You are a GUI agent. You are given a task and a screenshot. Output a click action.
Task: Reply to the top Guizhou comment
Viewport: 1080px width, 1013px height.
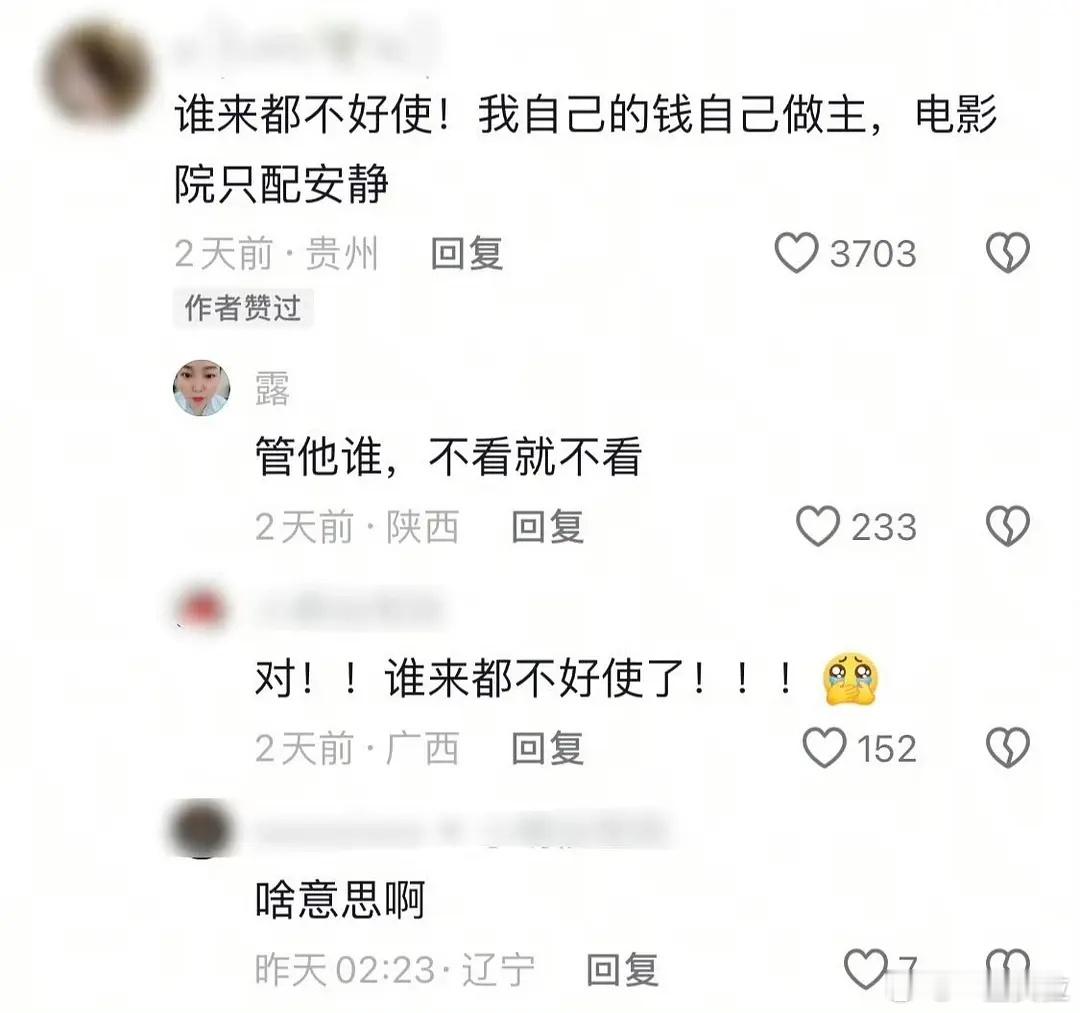(467, 253)
